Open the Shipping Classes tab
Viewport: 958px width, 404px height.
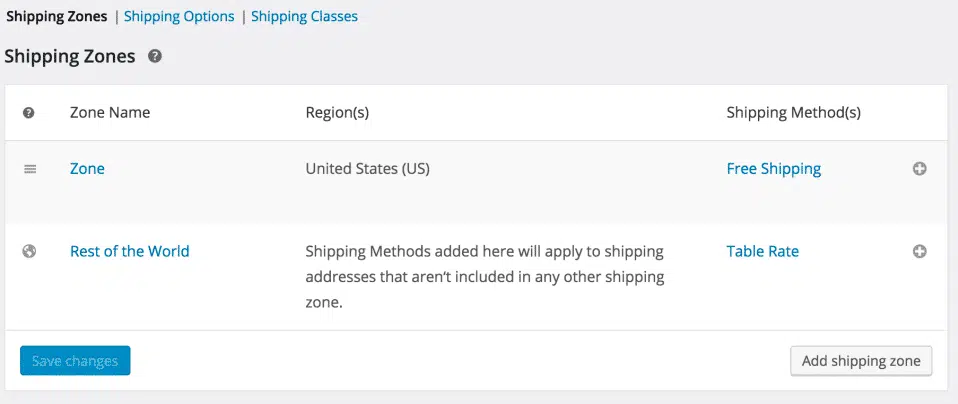click(x=304, y=17)
